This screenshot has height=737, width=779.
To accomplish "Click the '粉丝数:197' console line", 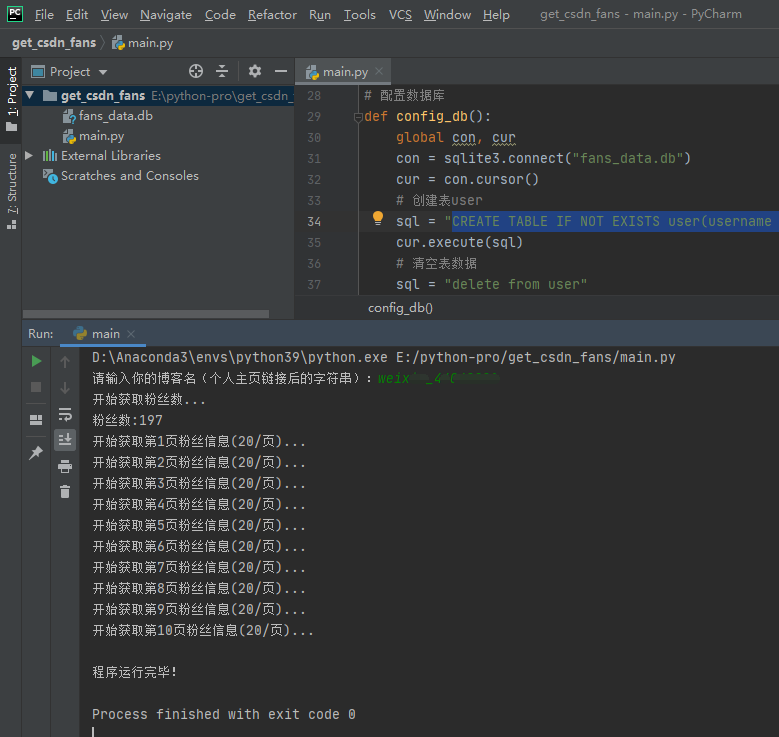I will [x=127, y=420].
